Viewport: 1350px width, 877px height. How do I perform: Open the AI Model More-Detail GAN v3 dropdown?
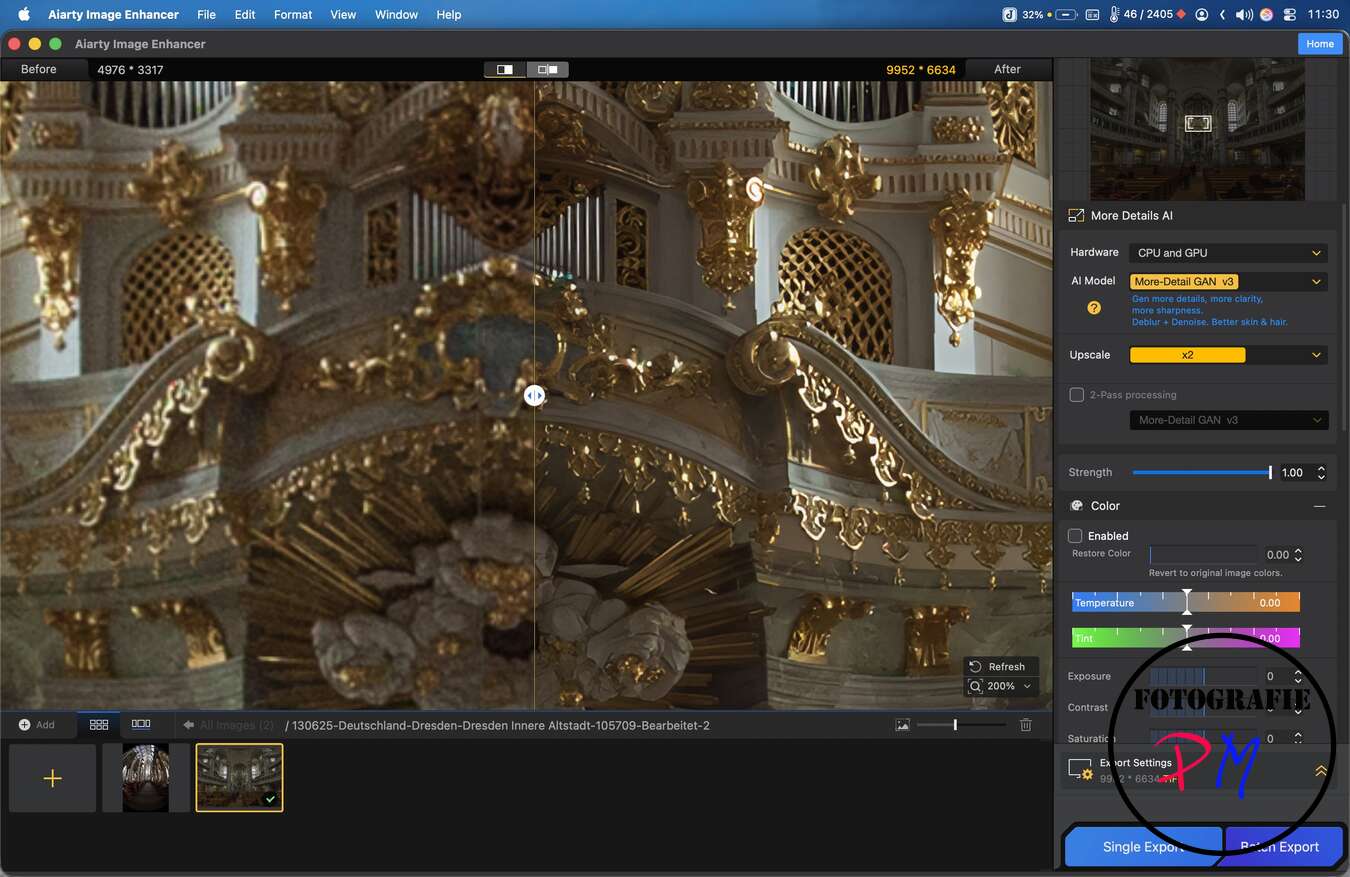1228,281
